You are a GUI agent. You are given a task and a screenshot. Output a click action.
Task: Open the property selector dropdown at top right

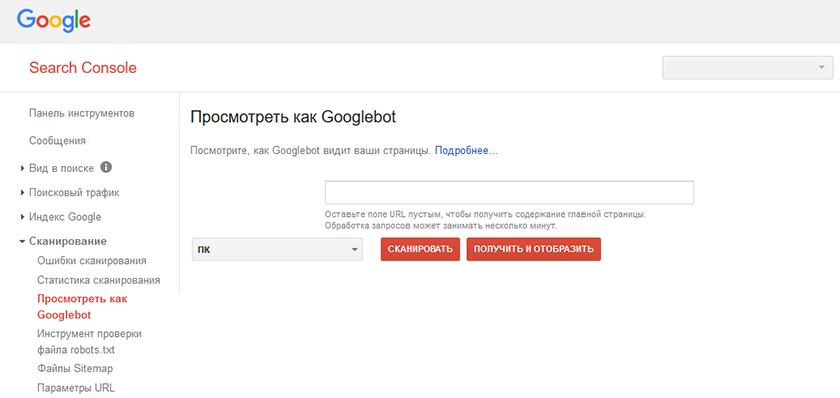click(748, 67)
